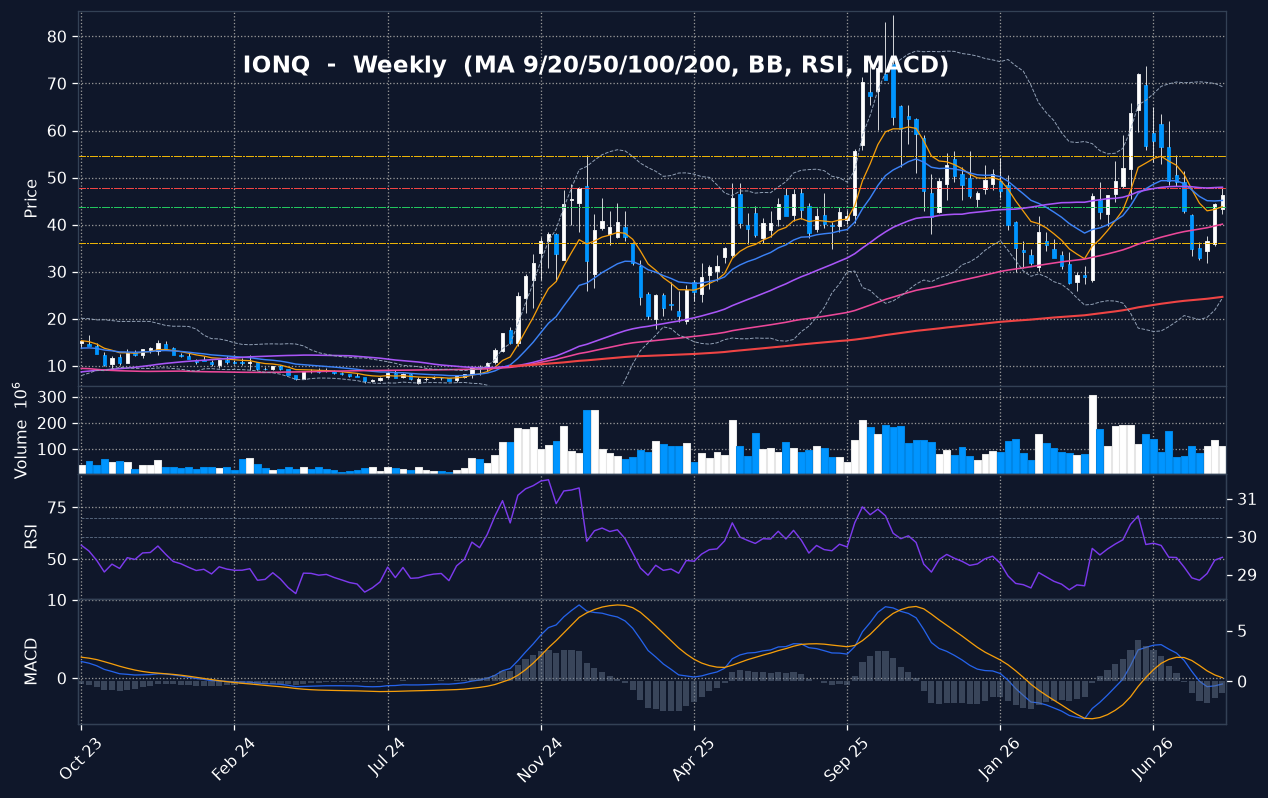Select the 20 tick on the price axis
This screenshot has height=798, width=1268.
56,320
